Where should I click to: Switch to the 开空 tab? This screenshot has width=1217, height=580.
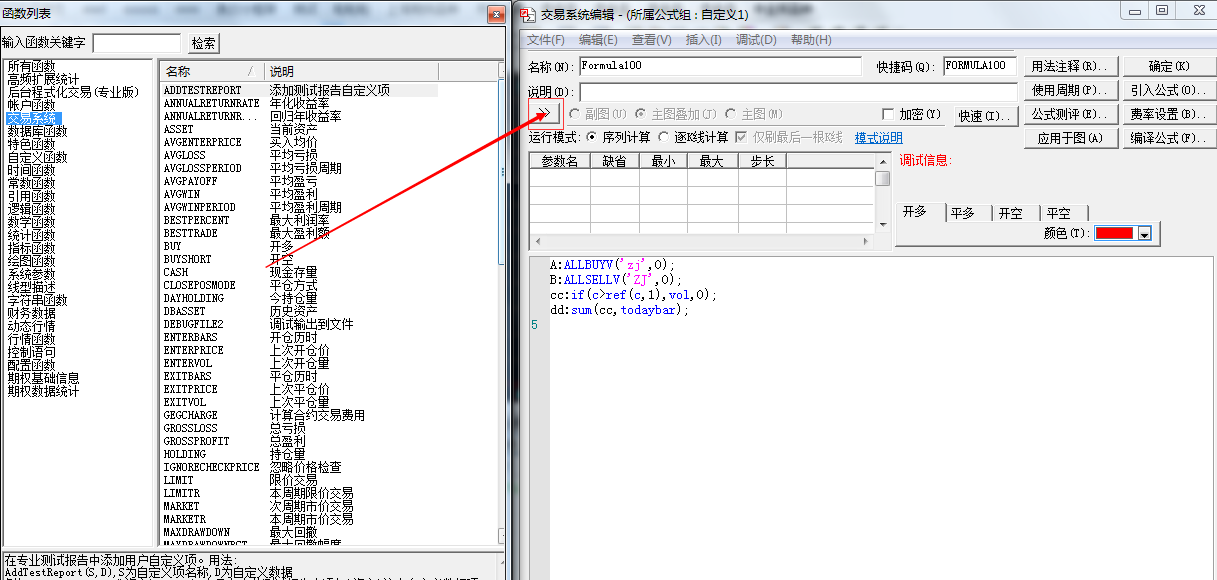(x=1011, y=213)
